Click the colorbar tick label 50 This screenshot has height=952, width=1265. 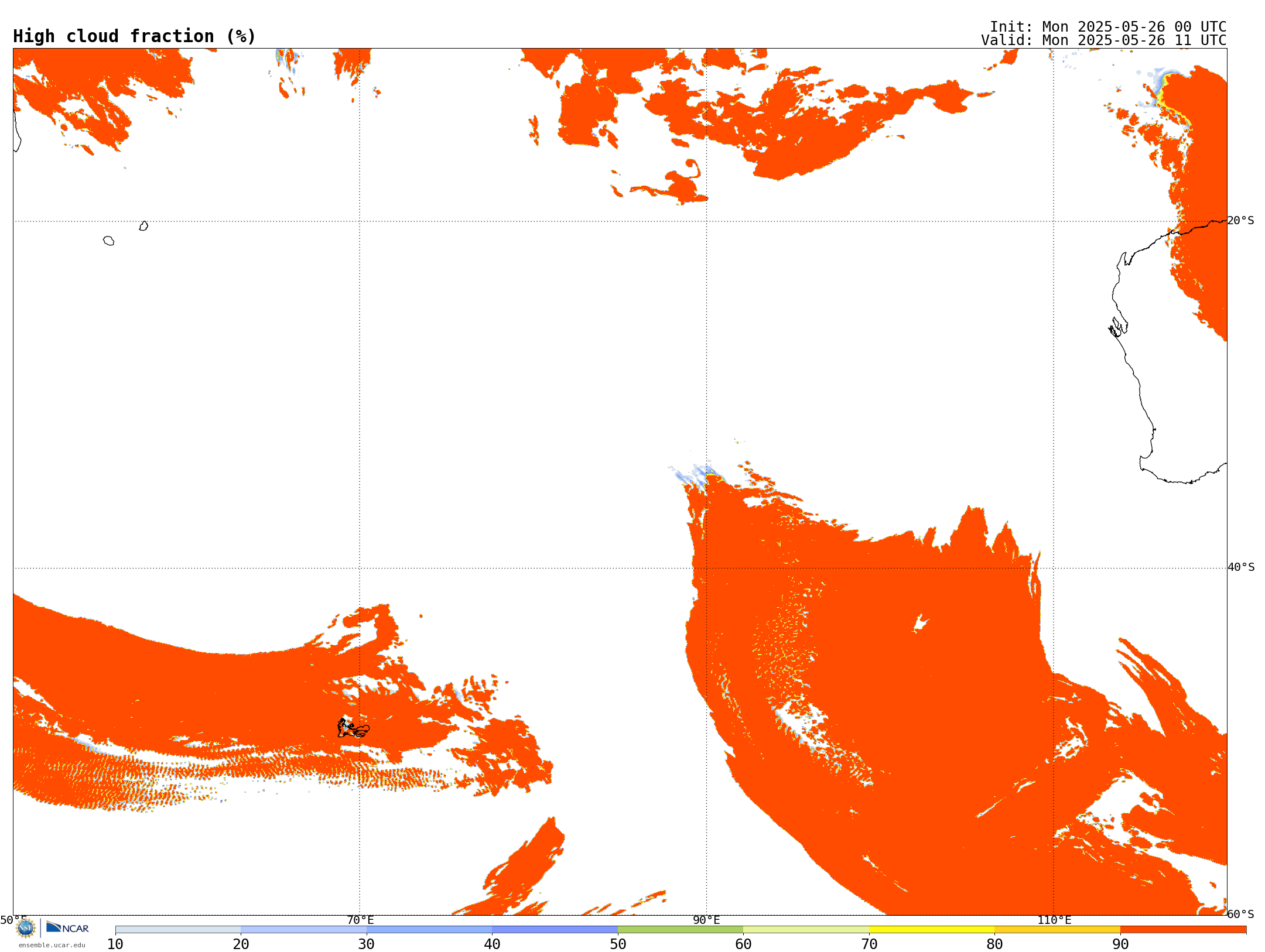pyautogui.click(x=618, y=944)
